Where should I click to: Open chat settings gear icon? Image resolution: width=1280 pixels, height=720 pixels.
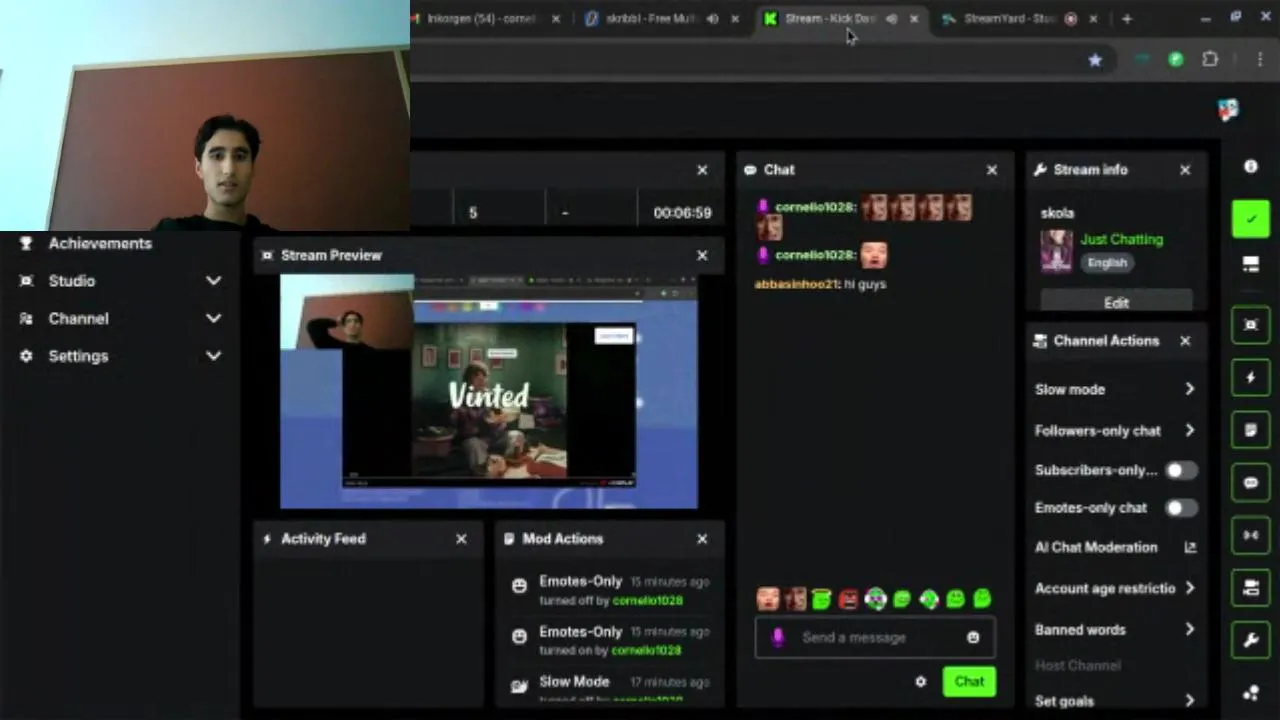click(x=921, y=681)
